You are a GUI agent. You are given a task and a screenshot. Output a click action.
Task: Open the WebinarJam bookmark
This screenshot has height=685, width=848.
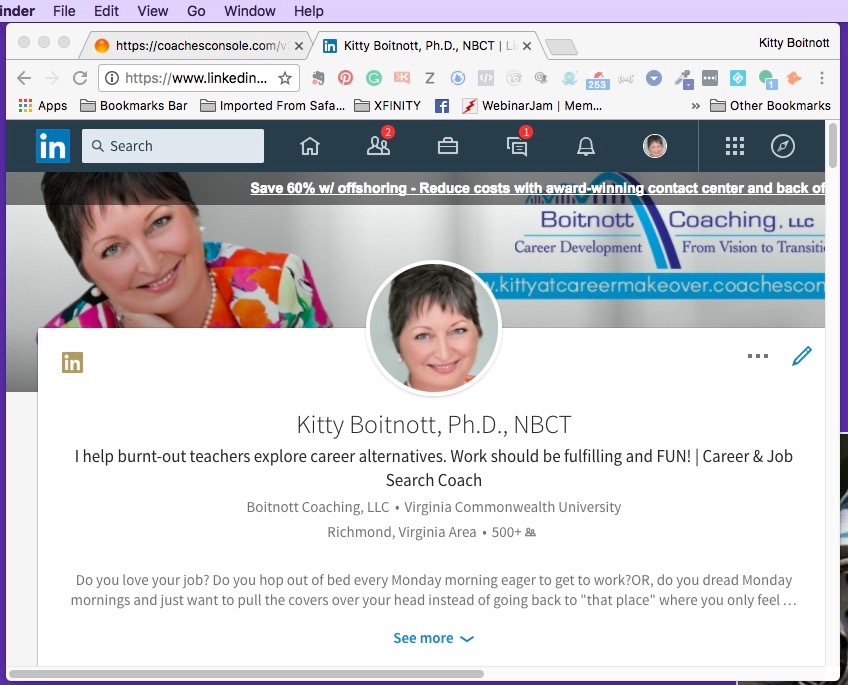(x=532, y=106)
